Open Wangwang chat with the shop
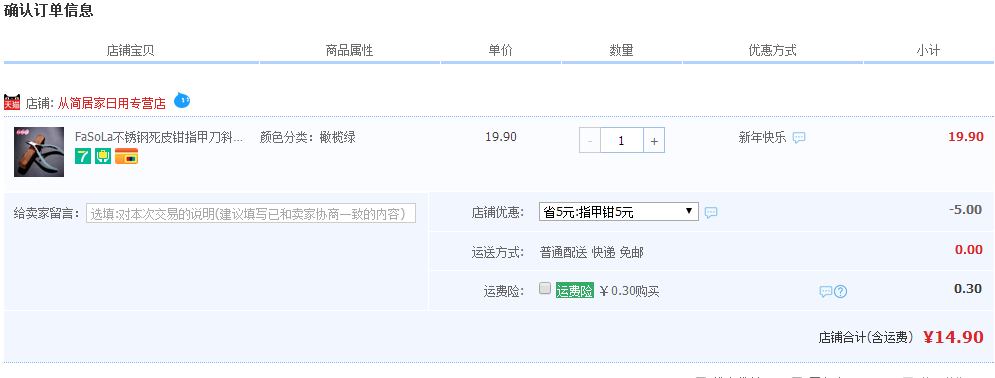 (182, 100)
